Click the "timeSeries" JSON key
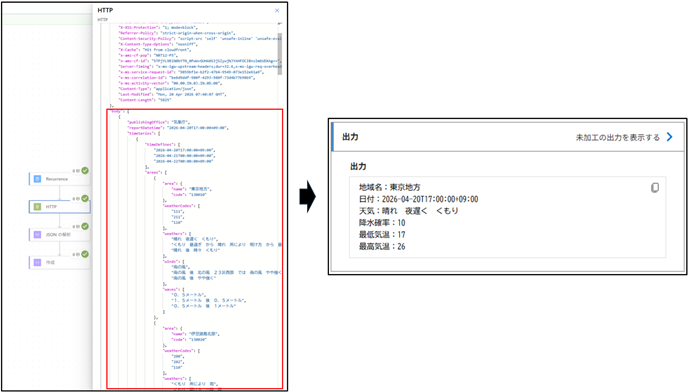This screenshot has height=392, width=689. point(141,133)
